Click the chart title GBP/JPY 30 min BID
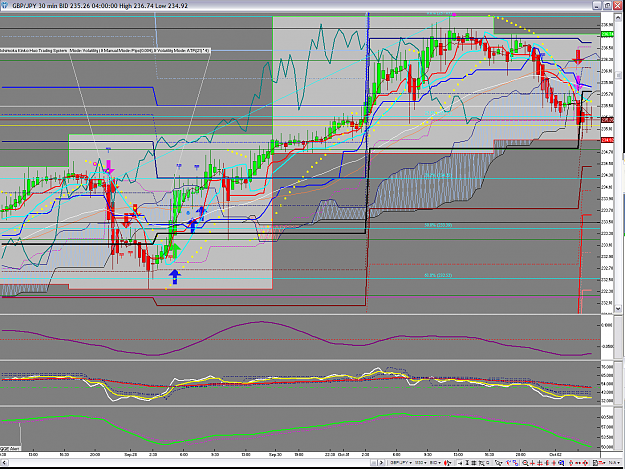 coord(41,6)
